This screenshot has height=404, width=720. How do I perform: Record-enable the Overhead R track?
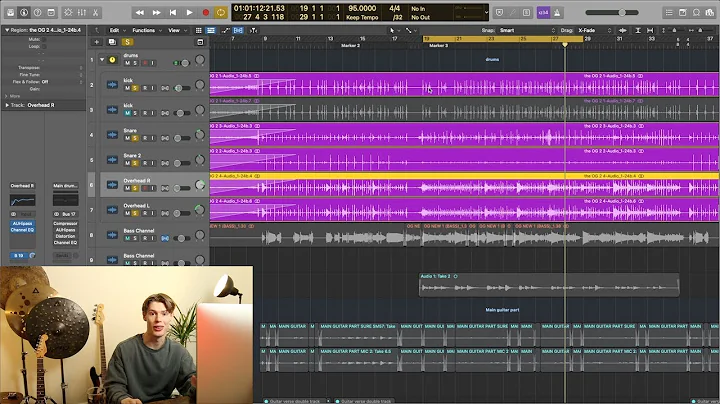[x=145, y=188]
